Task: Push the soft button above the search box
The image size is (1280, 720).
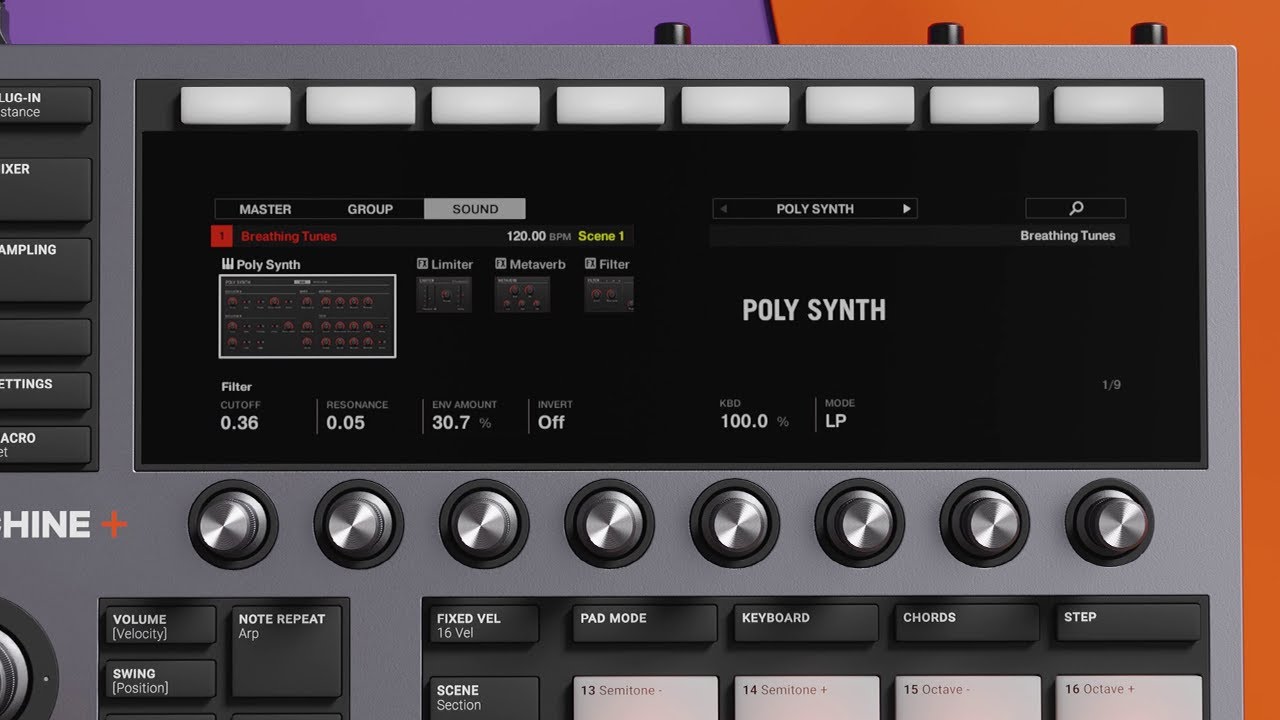Action: click(x=1109, y=105)
